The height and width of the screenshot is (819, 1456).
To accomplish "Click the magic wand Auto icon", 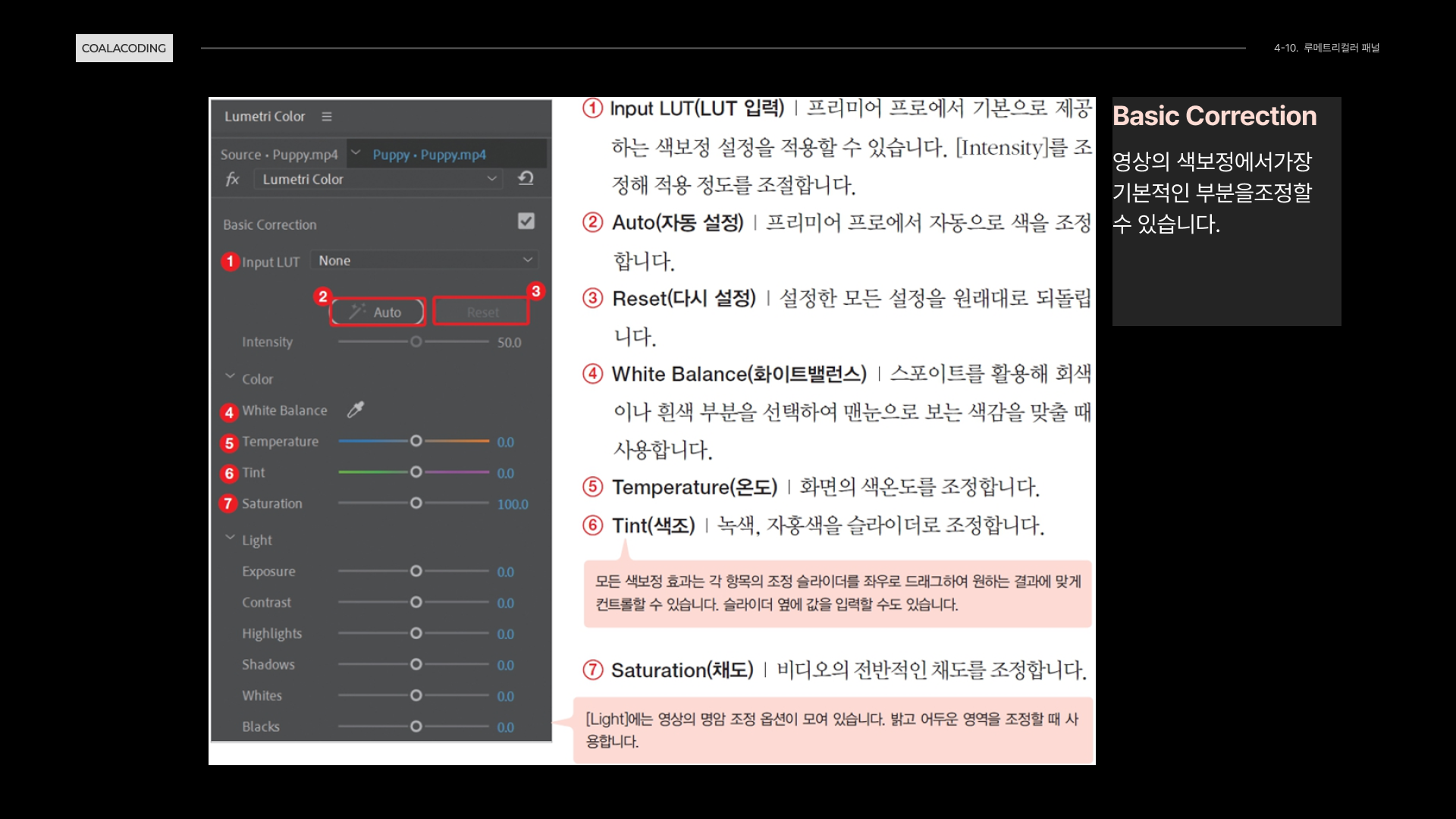I will coord(358,312).
